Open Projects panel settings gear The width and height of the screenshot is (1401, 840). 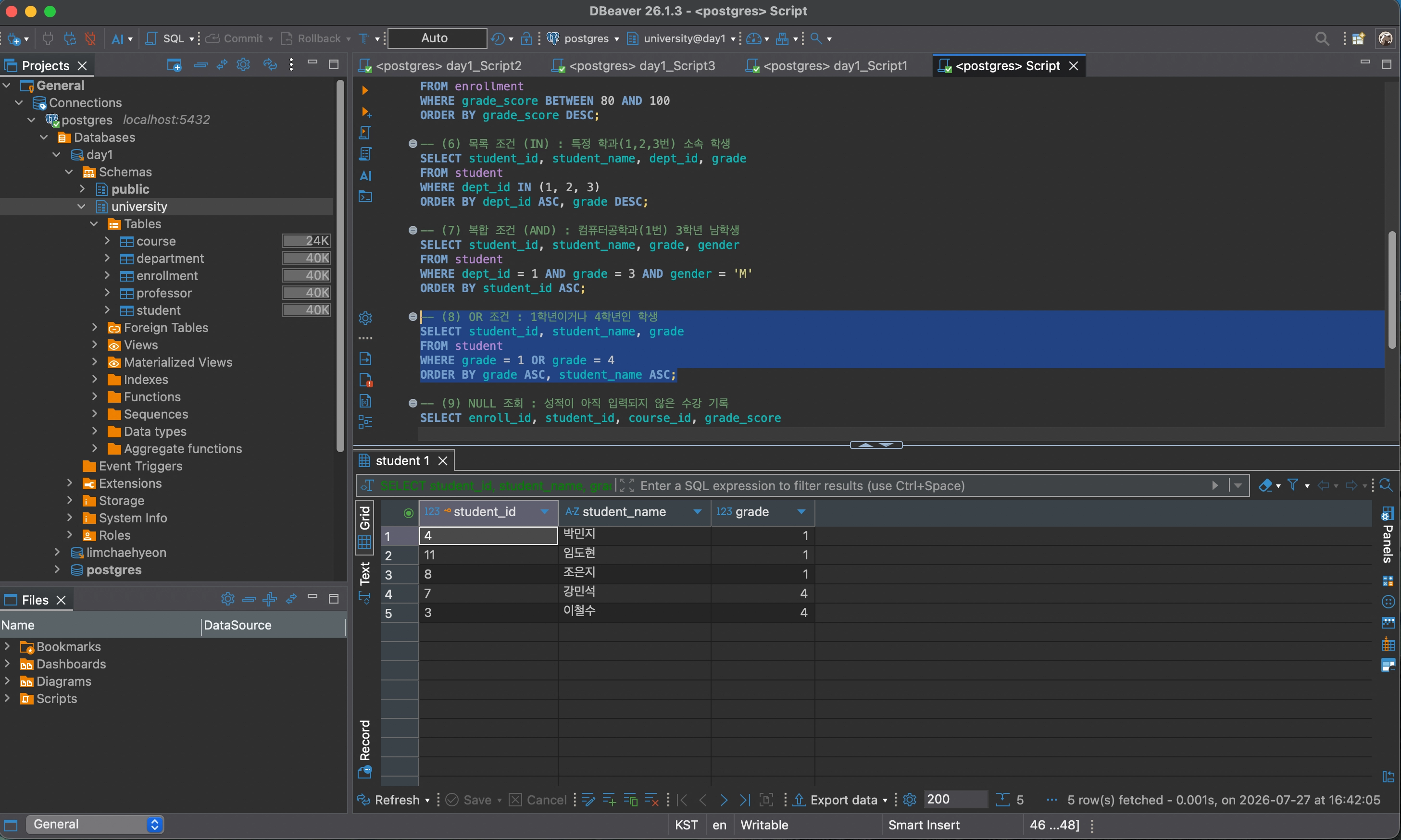click(243, 64)
